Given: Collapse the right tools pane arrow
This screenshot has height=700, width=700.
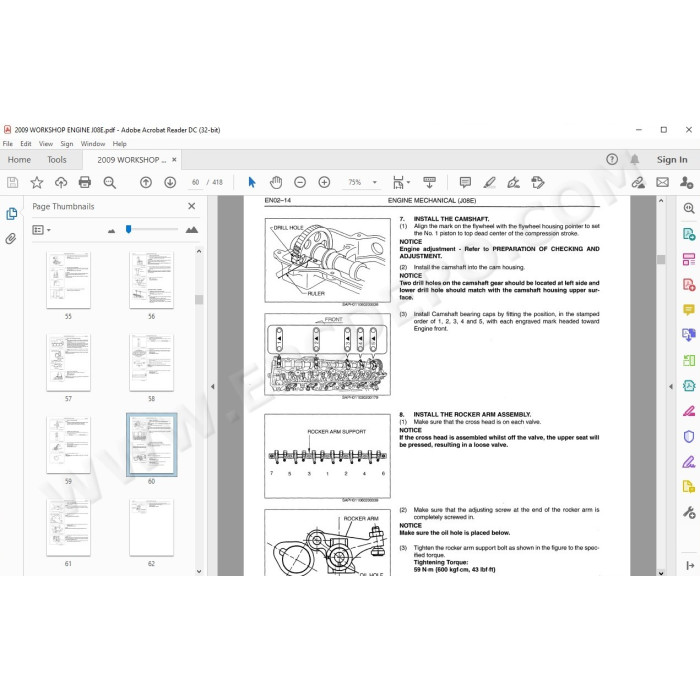Looking at the screenshot, I should point(671,387).
